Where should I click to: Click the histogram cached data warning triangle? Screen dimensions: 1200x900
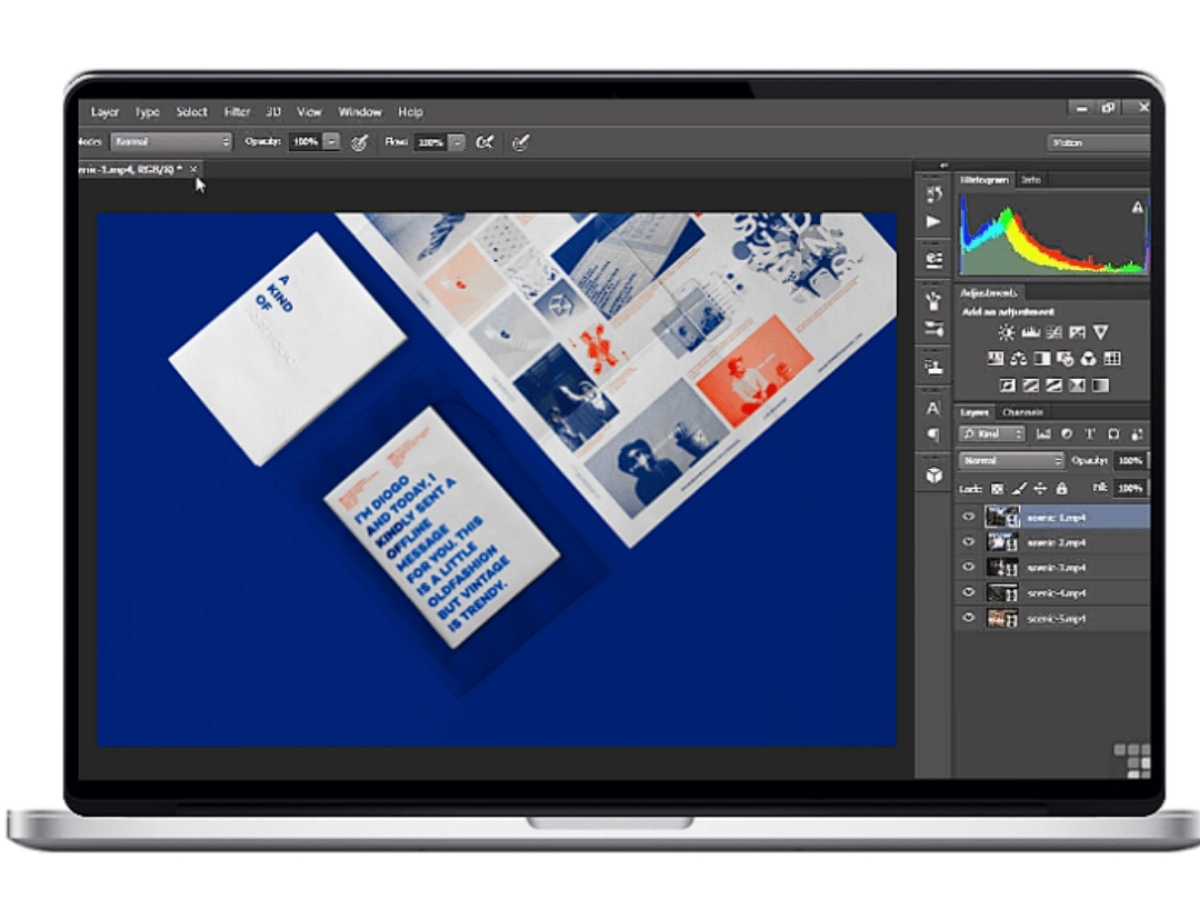point(1137,207)
